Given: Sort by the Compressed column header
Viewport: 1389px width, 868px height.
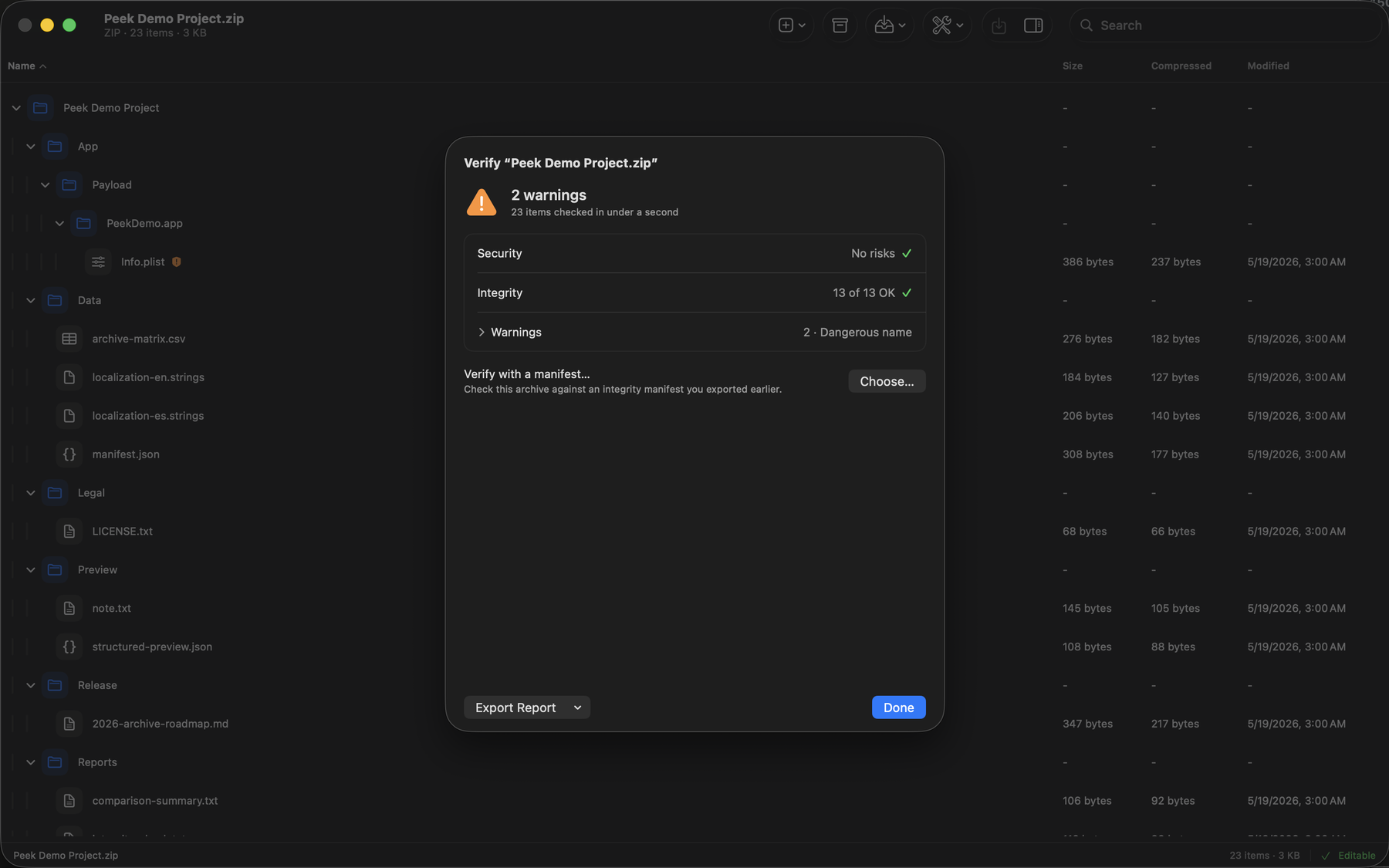Looking at the screenshot, I should 1181,66.
